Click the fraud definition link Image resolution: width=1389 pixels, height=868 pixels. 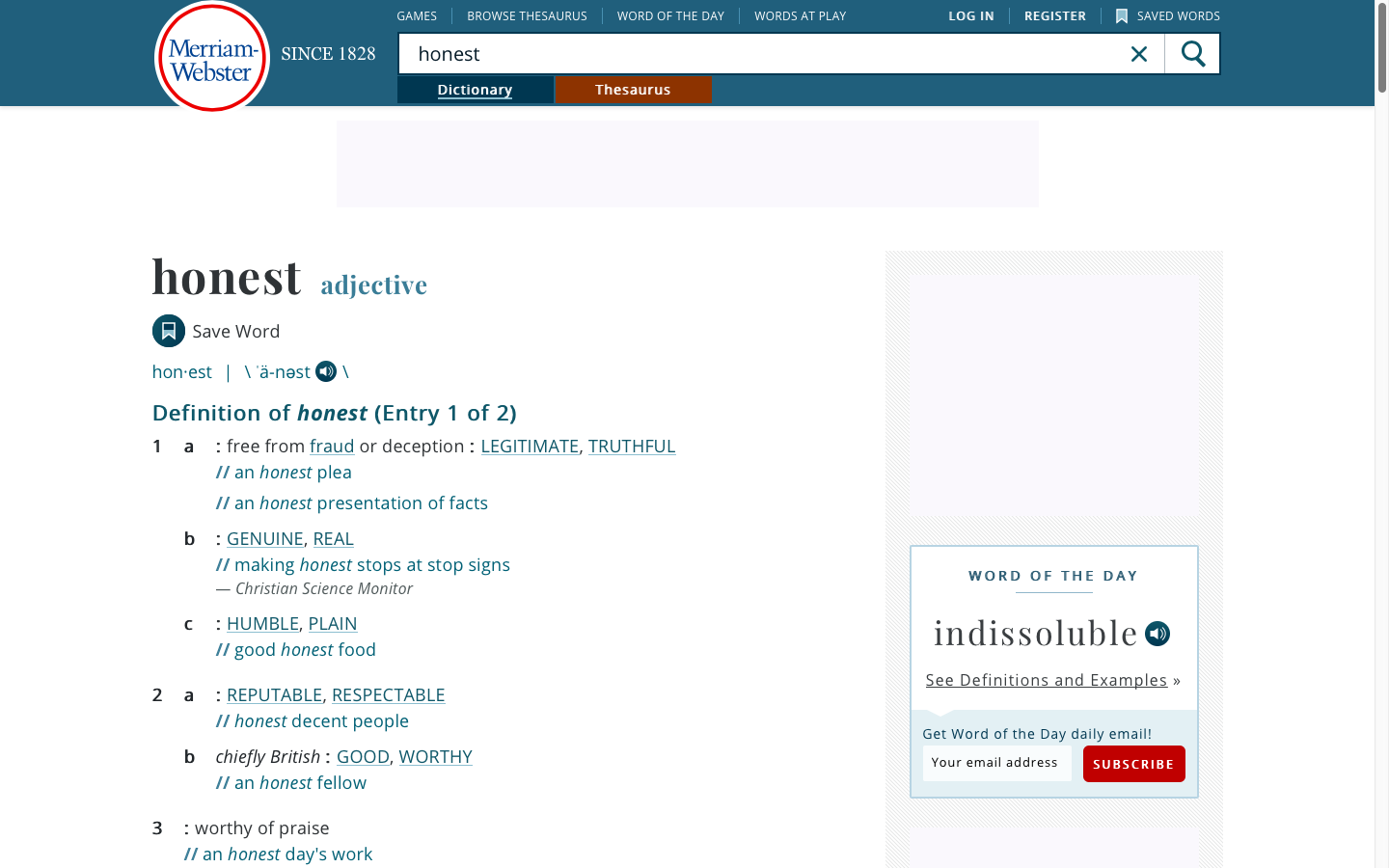pos(332,446)
